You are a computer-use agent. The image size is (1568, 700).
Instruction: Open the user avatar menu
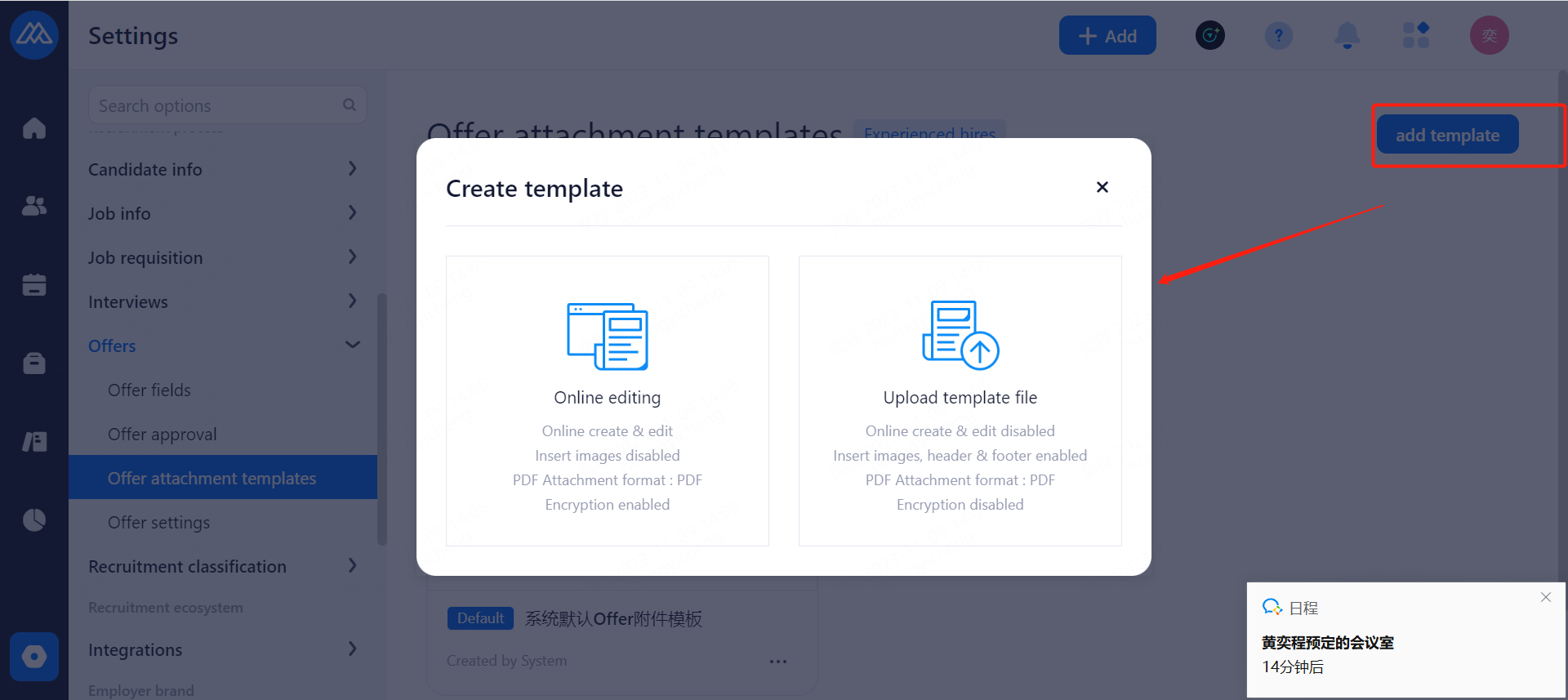pos(1490,35)
